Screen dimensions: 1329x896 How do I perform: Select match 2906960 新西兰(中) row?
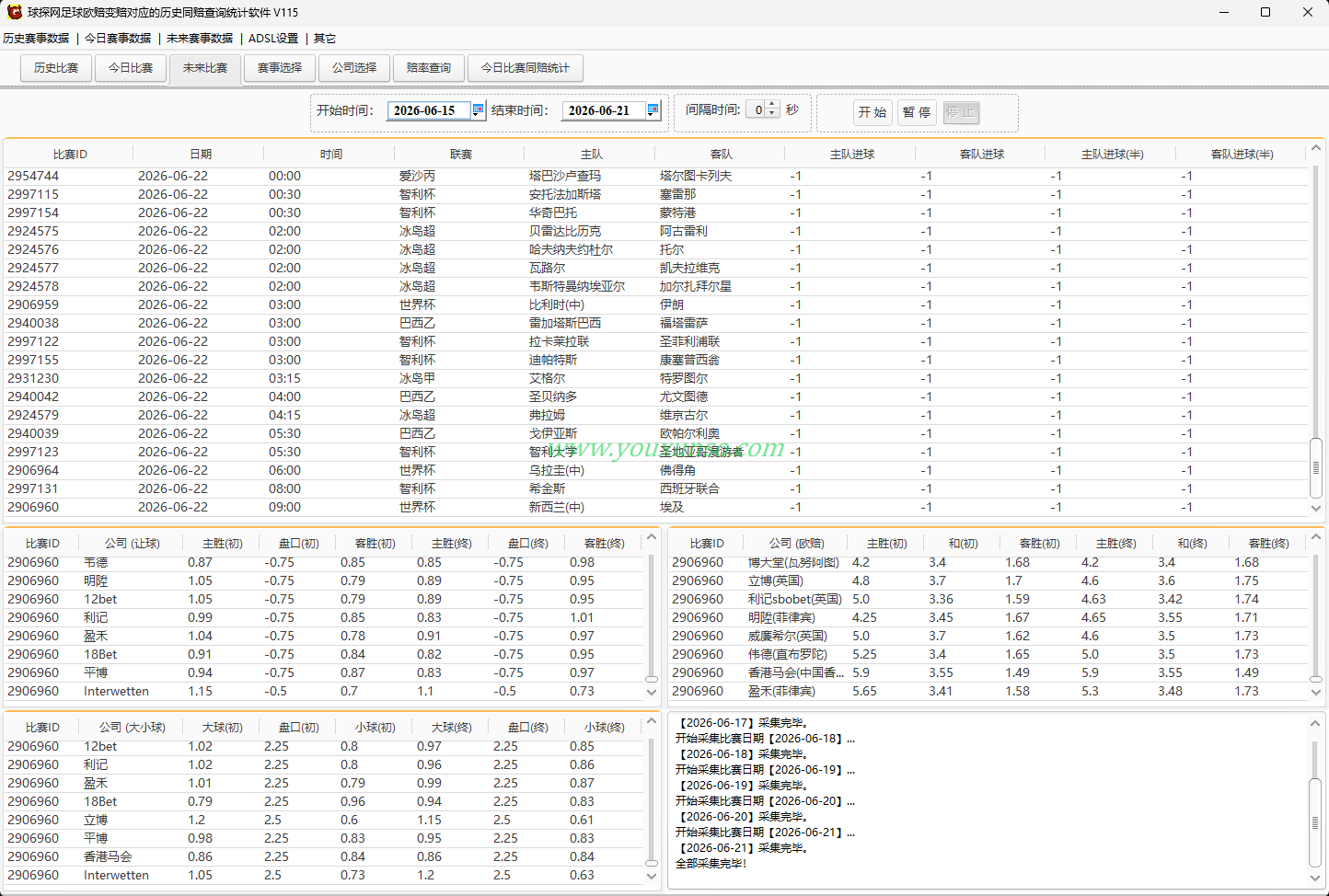tap(655, 507)
